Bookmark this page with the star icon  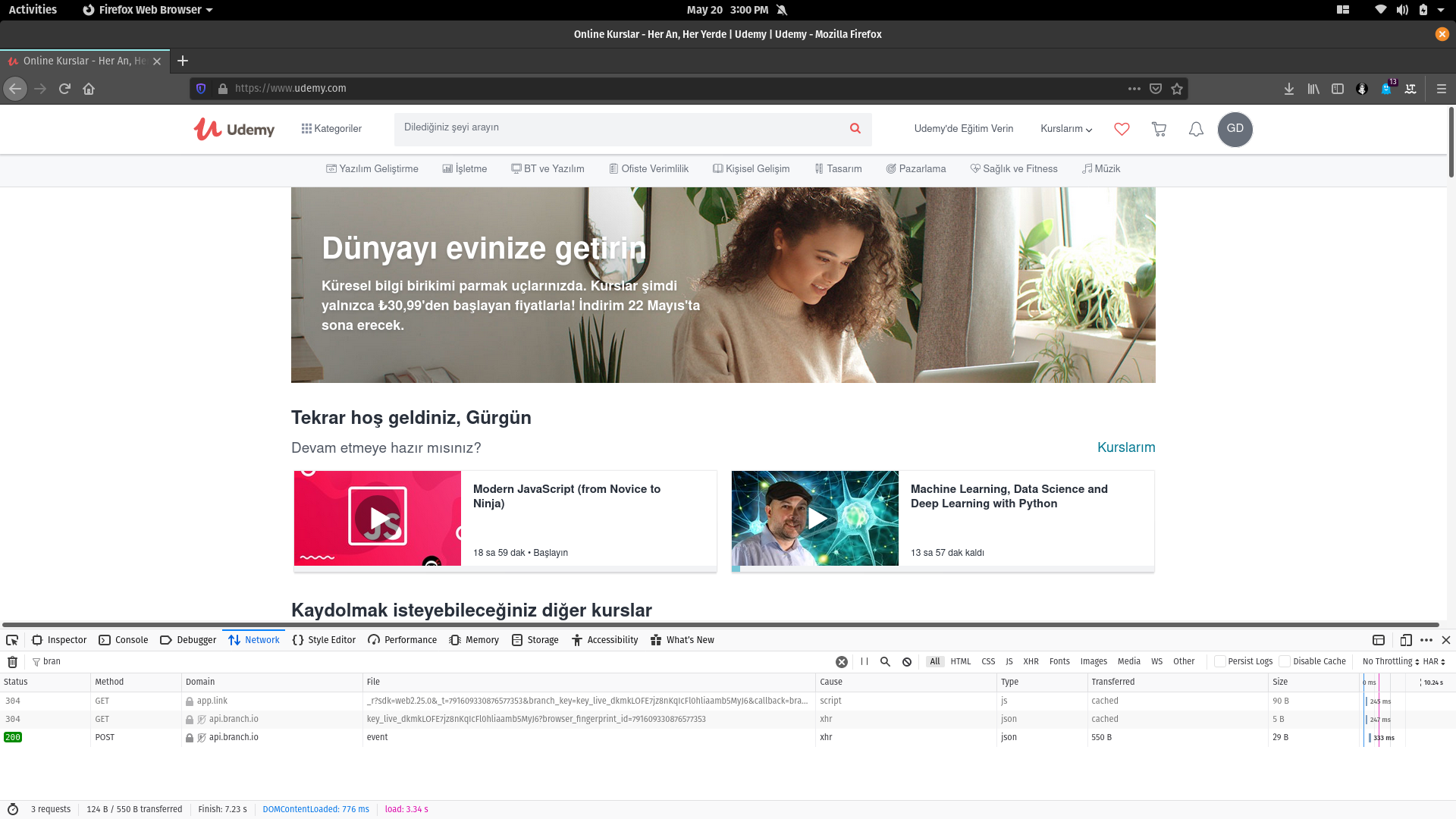[x=1177, y=89]
